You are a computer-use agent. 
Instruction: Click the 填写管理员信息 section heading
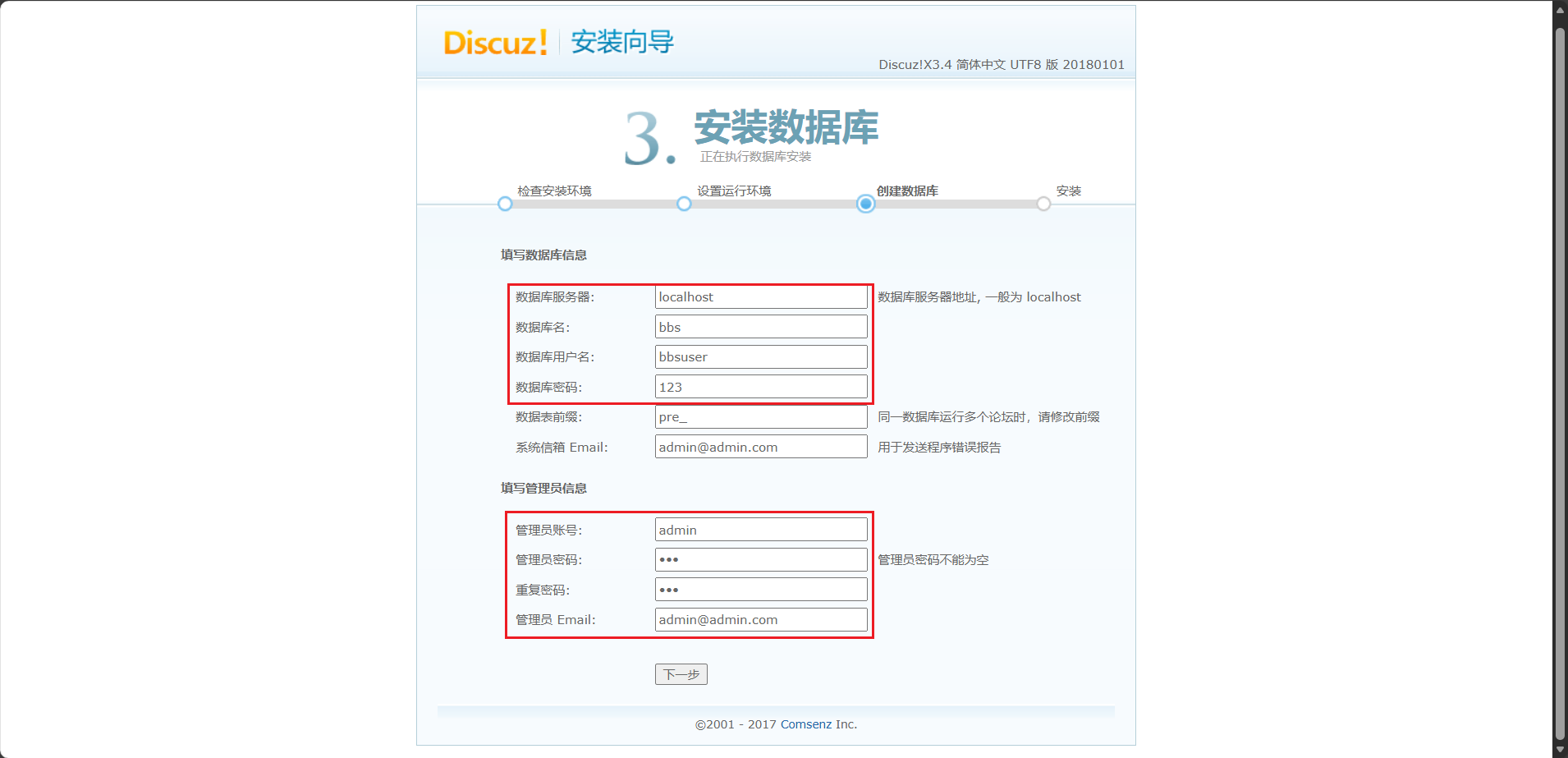tap(543, 488)
